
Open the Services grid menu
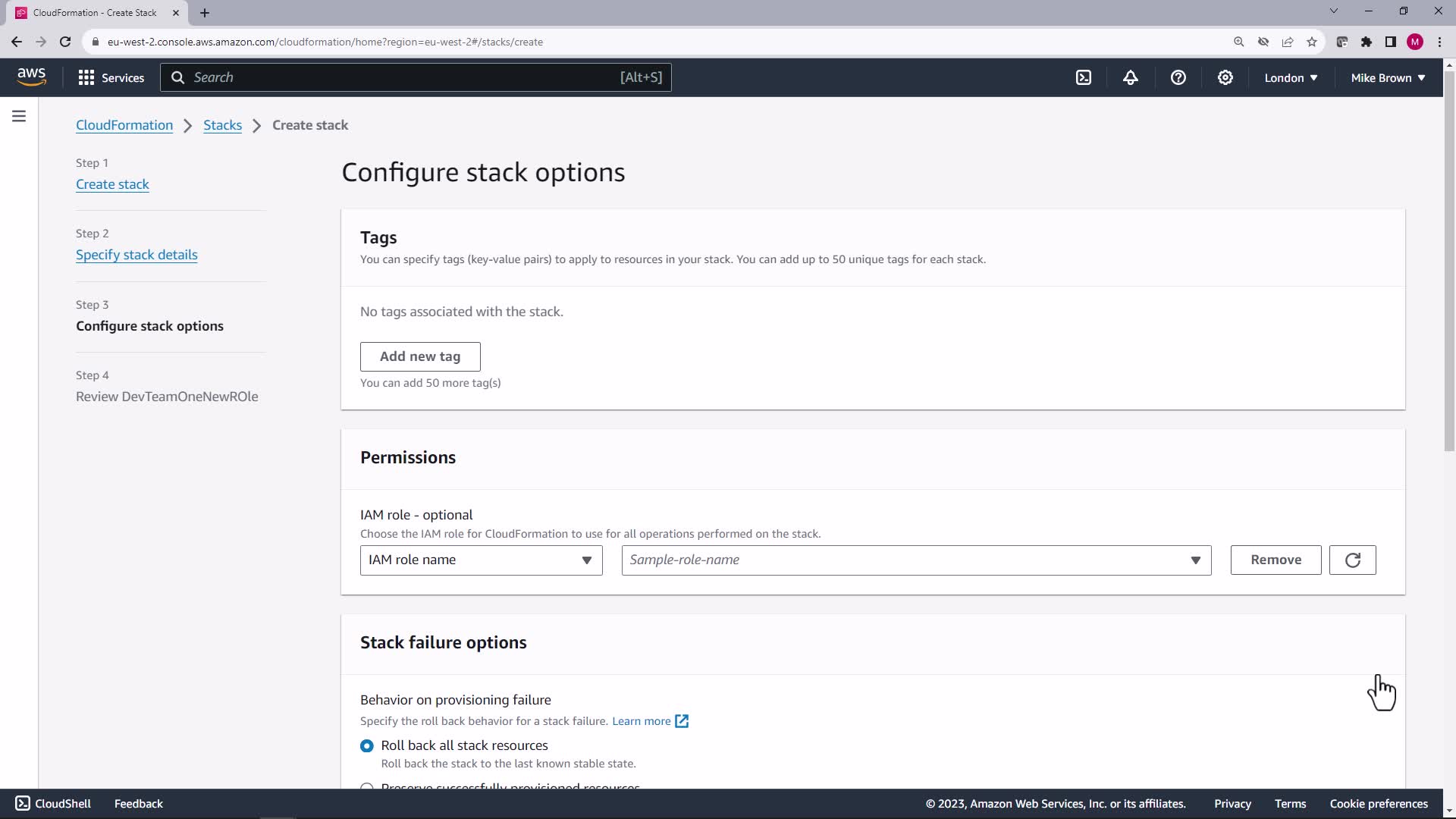[x=111, y=77]
